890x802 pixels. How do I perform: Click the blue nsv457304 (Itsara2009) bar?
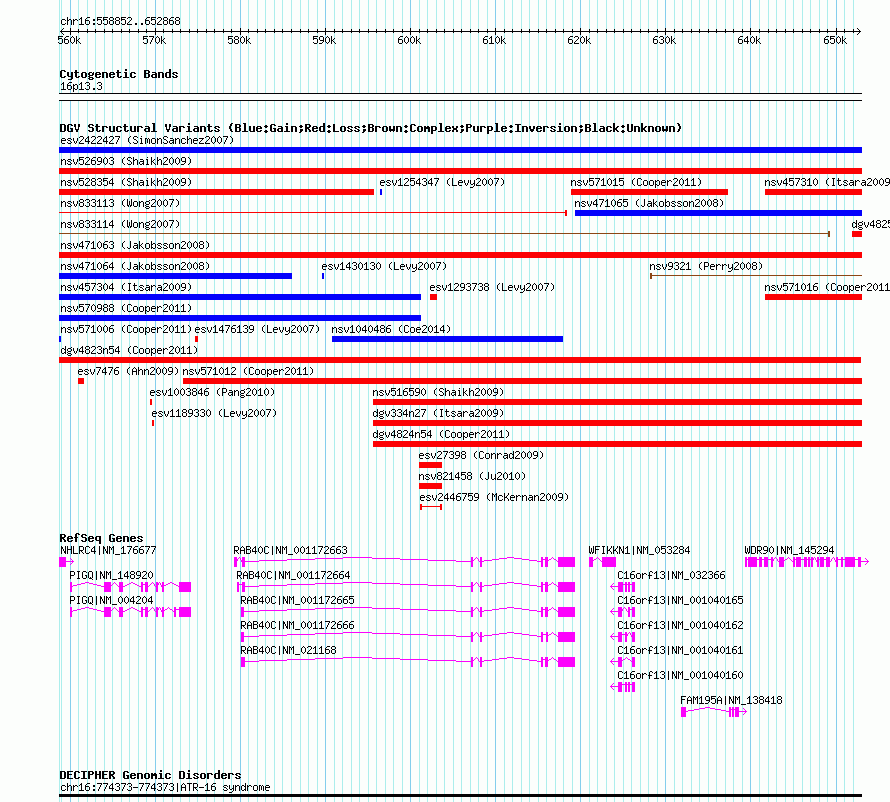tap(240, 297)
